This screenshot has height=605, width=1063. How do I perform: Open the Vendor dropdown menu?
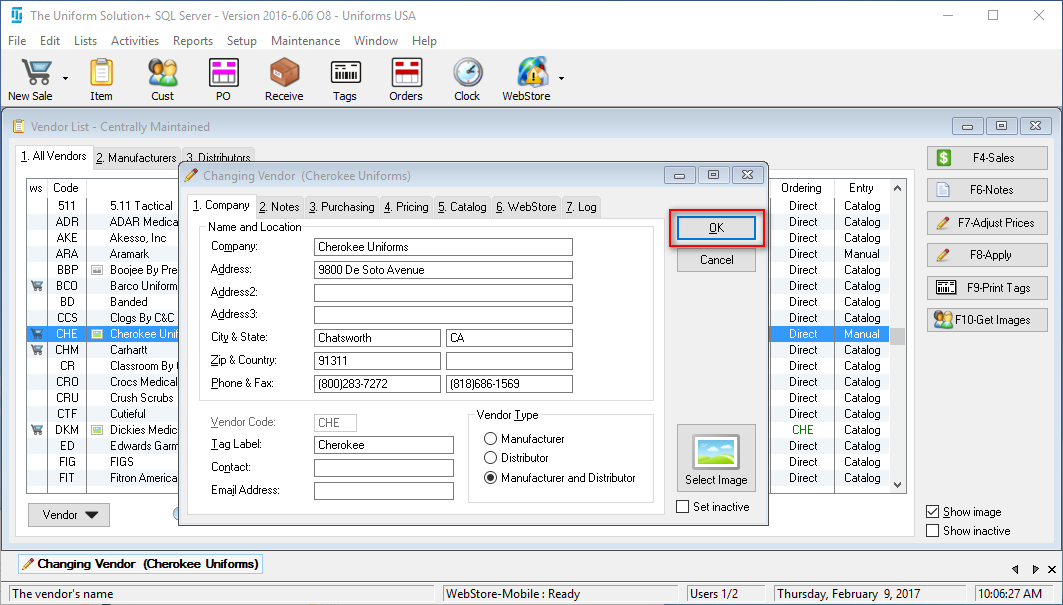pos(68,514)
